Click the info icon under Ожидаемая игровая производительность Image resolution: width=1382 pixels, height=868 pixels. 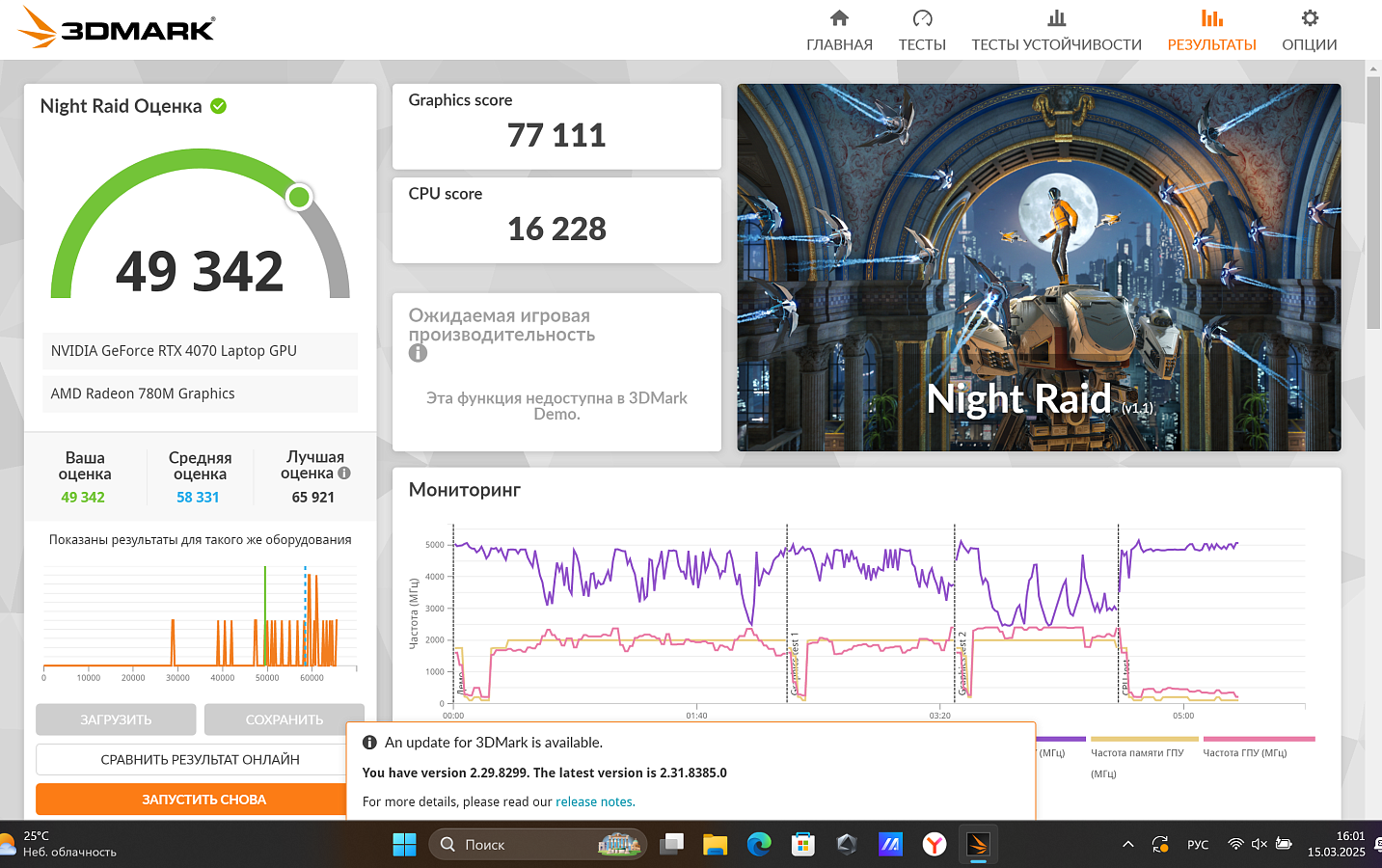(418, 353)
